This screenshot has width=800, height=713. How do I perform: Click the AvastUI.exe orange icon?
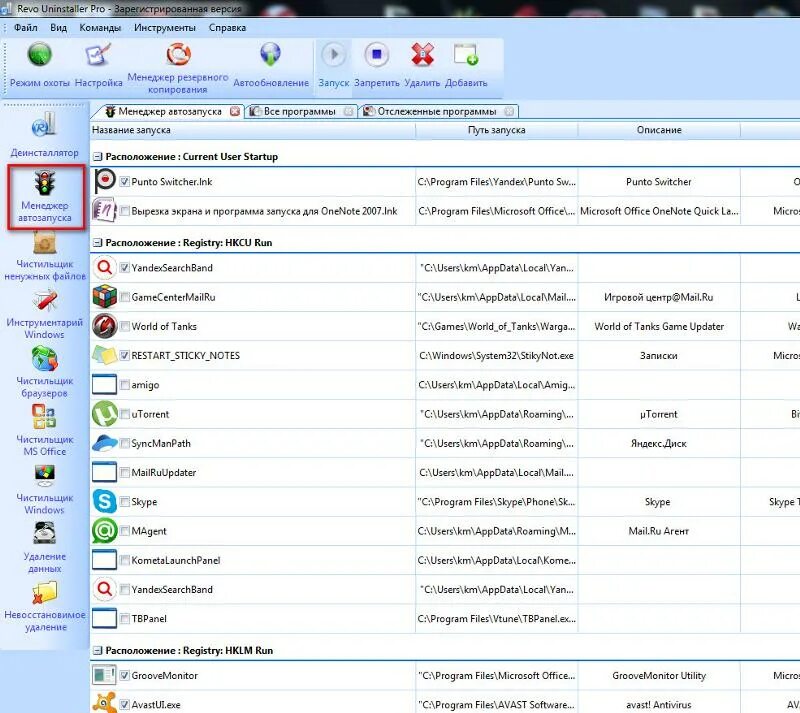click(x=105, y=703)
